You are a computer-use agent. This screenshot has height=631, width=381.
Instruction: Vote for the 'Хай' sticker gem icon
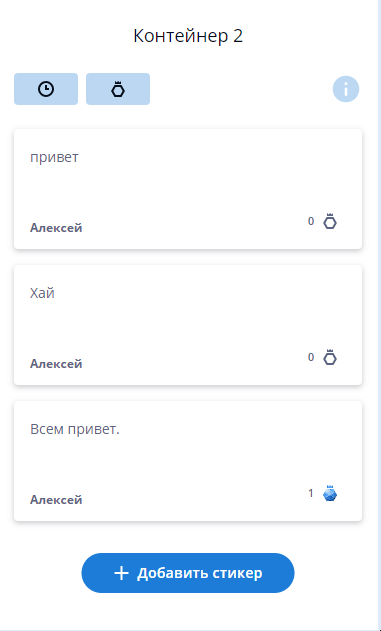330,358
